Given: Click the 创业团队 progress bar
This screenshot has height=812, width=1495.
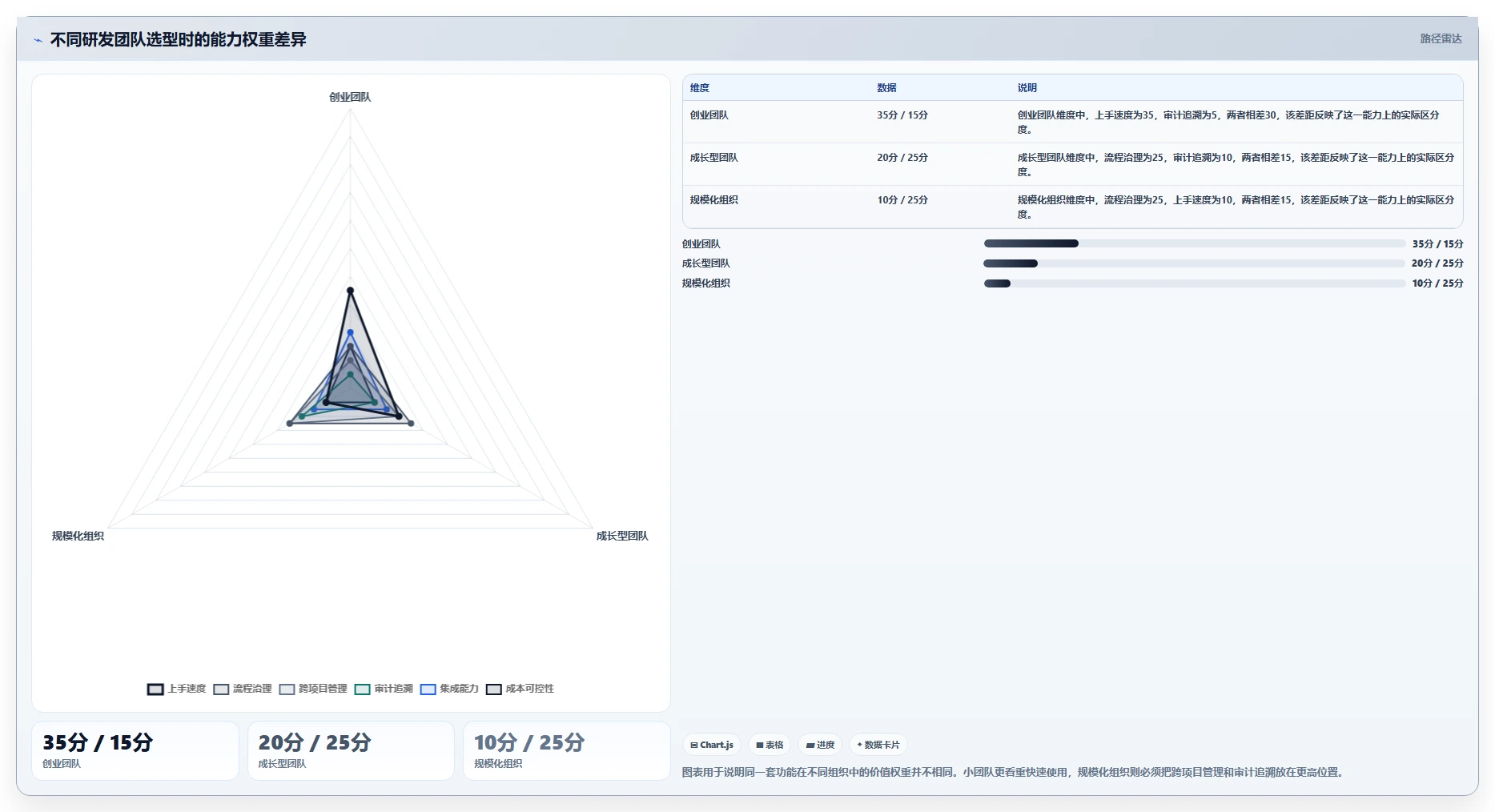Looking at the screenshot, I should pyautogui.click(x=1194, y=243).
